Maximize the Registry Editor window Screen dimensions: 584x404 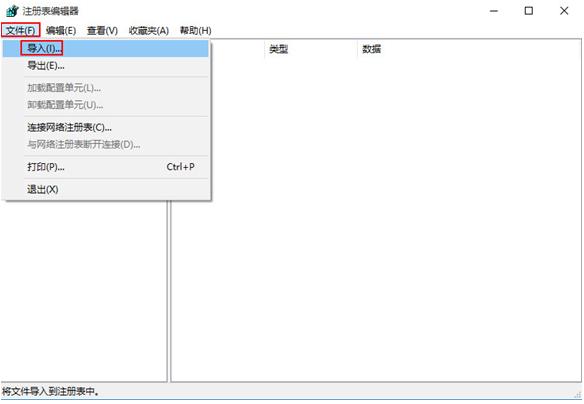click(x=529, y=11)
